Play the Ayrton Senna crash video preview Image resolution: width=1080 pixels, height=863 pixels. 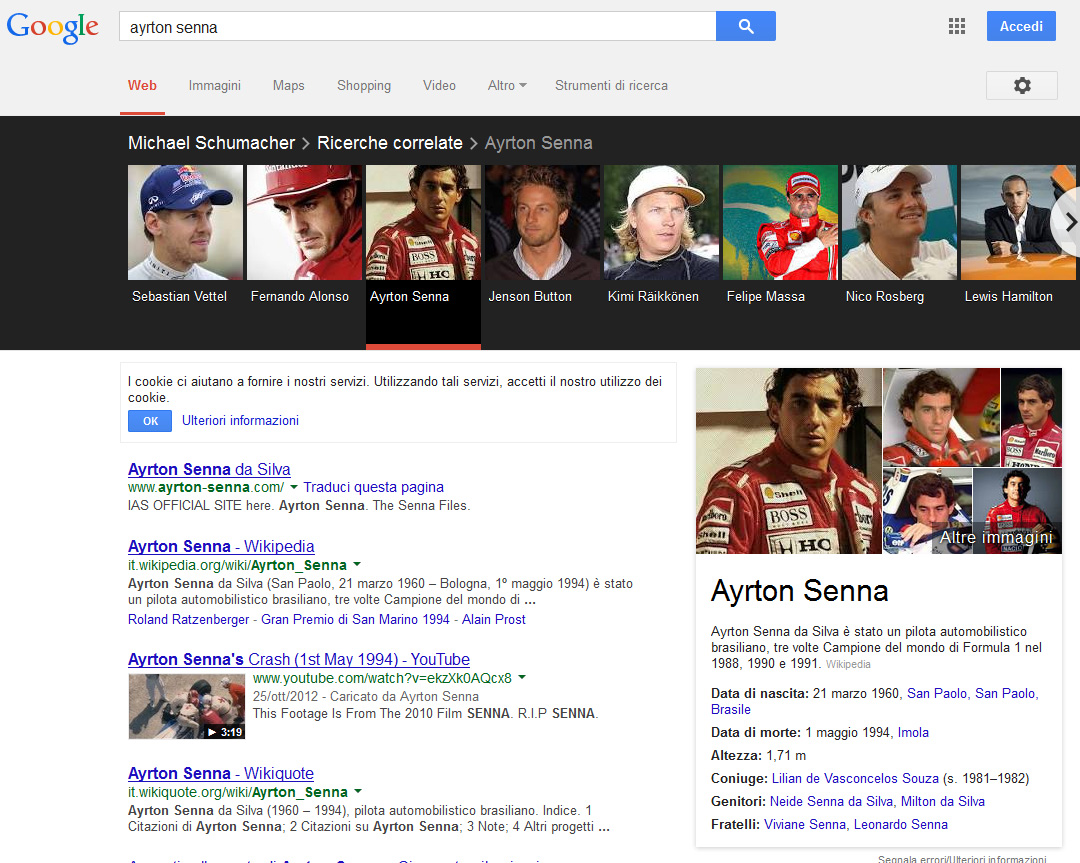[x=186, y=706]
